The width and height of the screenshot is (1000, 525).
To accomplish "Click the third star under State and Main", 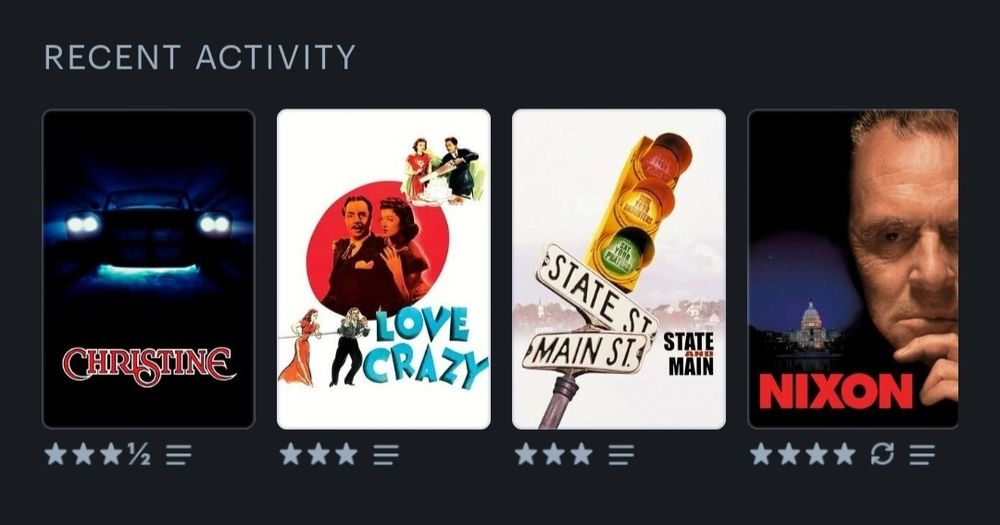I will click(x=581, y=454).
